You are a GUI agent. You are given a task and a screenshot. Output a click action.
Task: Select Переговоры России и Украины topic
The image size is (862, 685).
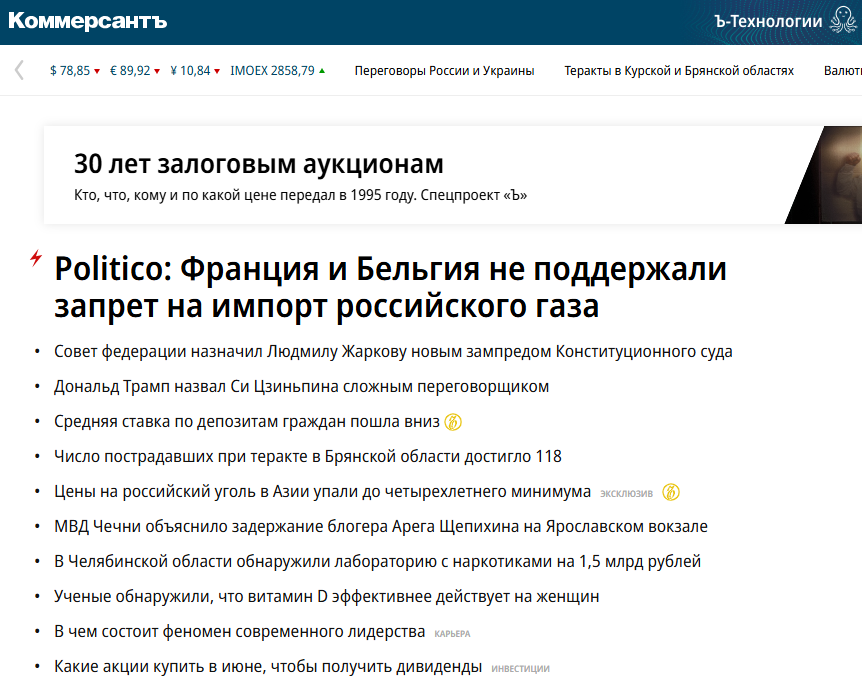(444, 71)
